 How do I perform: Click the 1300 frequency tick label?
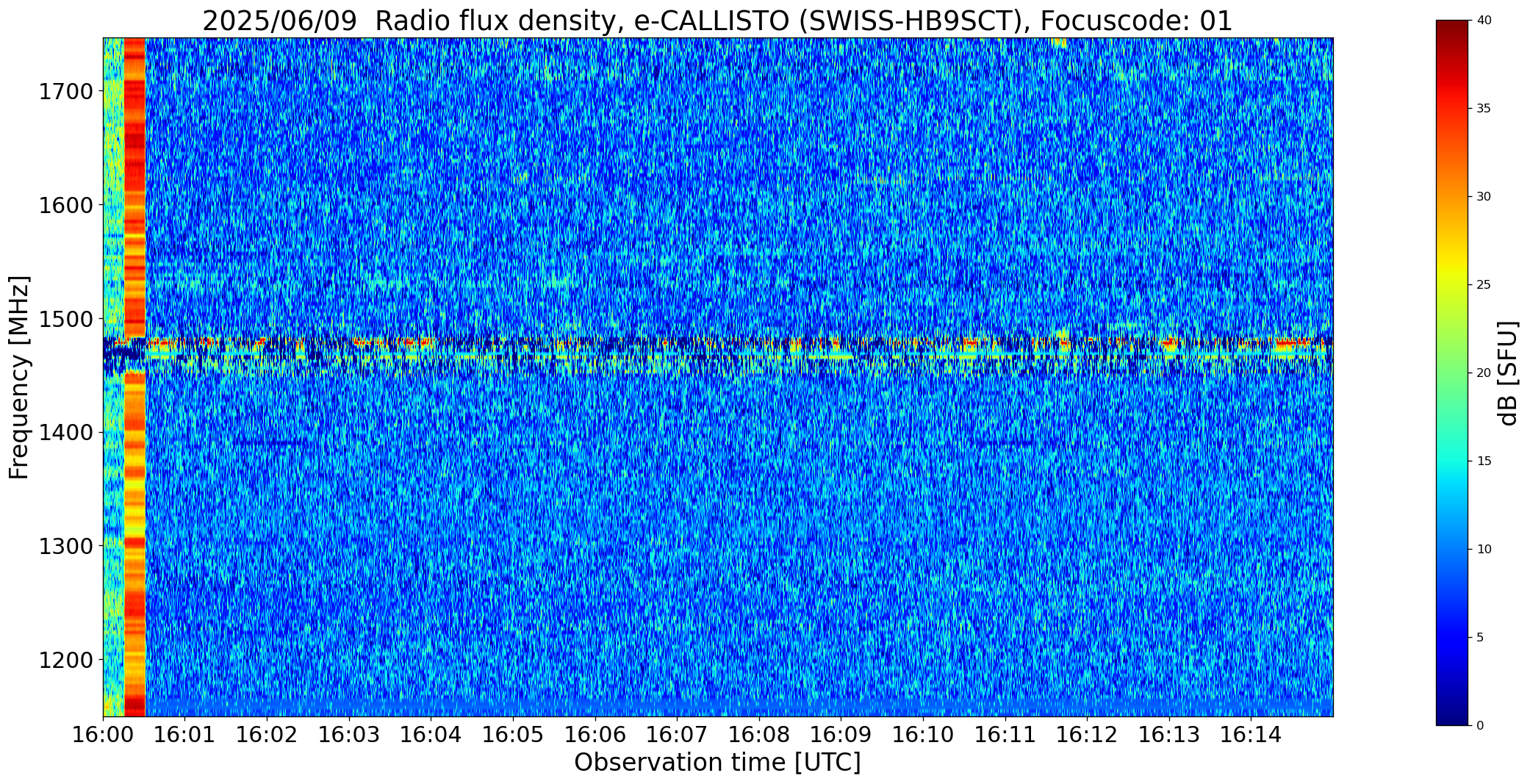point(65,547)
